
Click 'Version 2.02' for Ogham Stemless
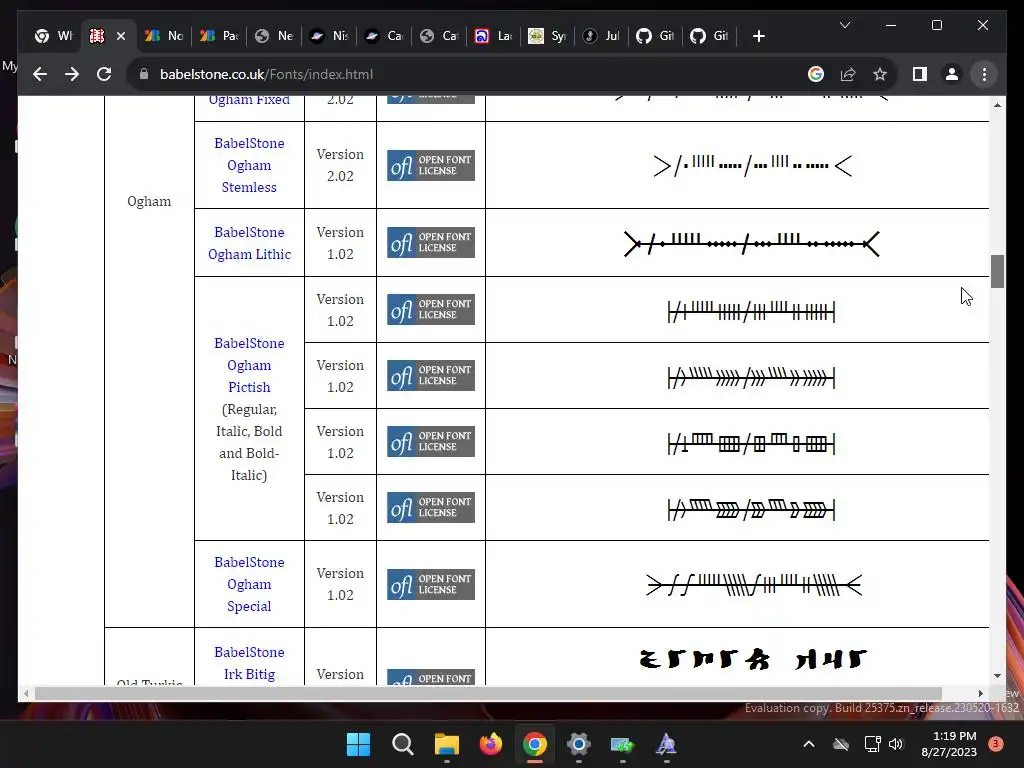(x=340, y=165)
